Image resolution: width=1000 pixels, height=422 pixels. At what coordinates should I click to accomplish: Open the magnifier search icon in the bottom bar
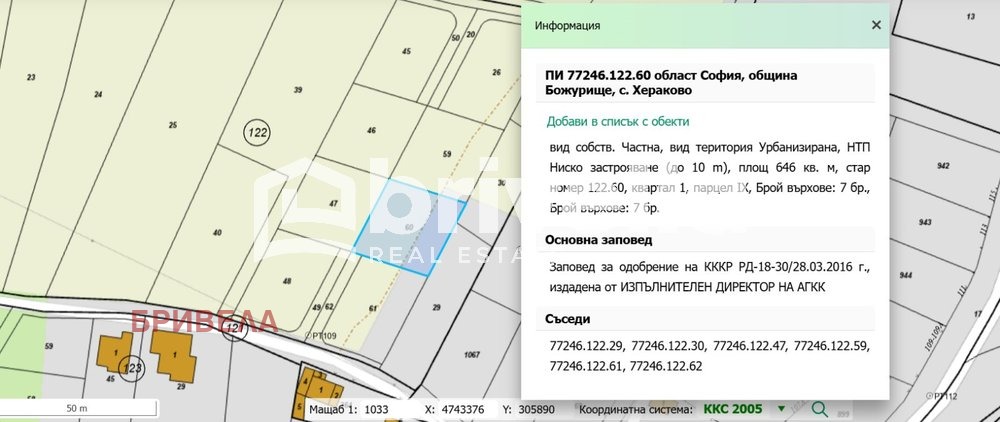(x=819, y=409)
